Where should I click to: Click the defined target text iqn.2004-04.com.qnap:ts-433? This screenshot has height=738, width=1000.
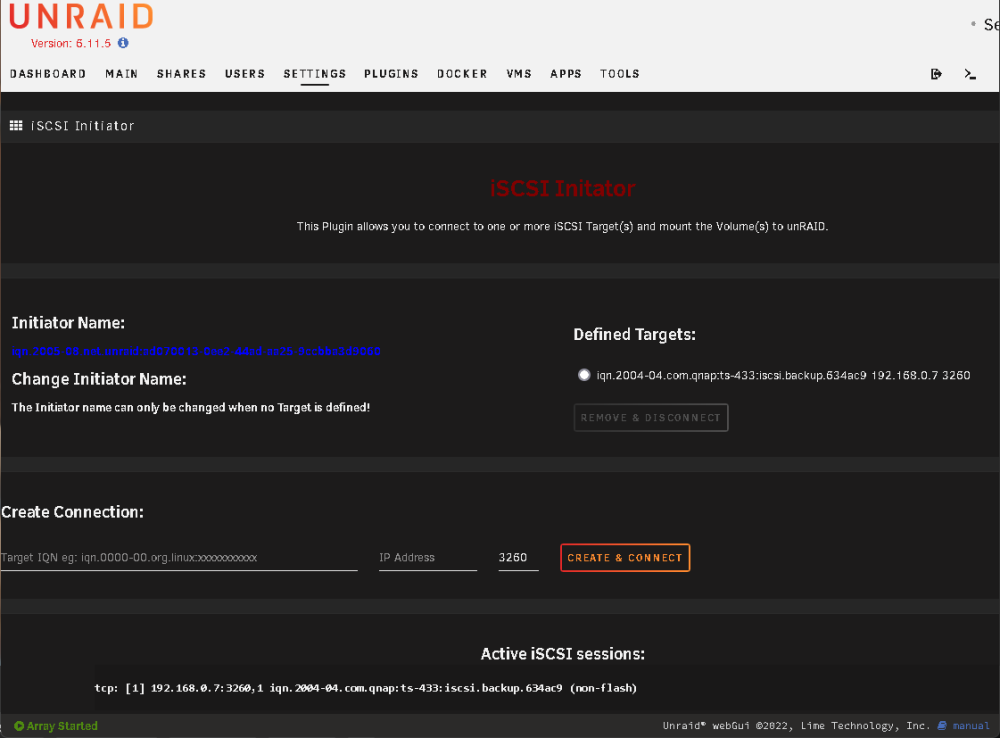[x=783, y=376]
